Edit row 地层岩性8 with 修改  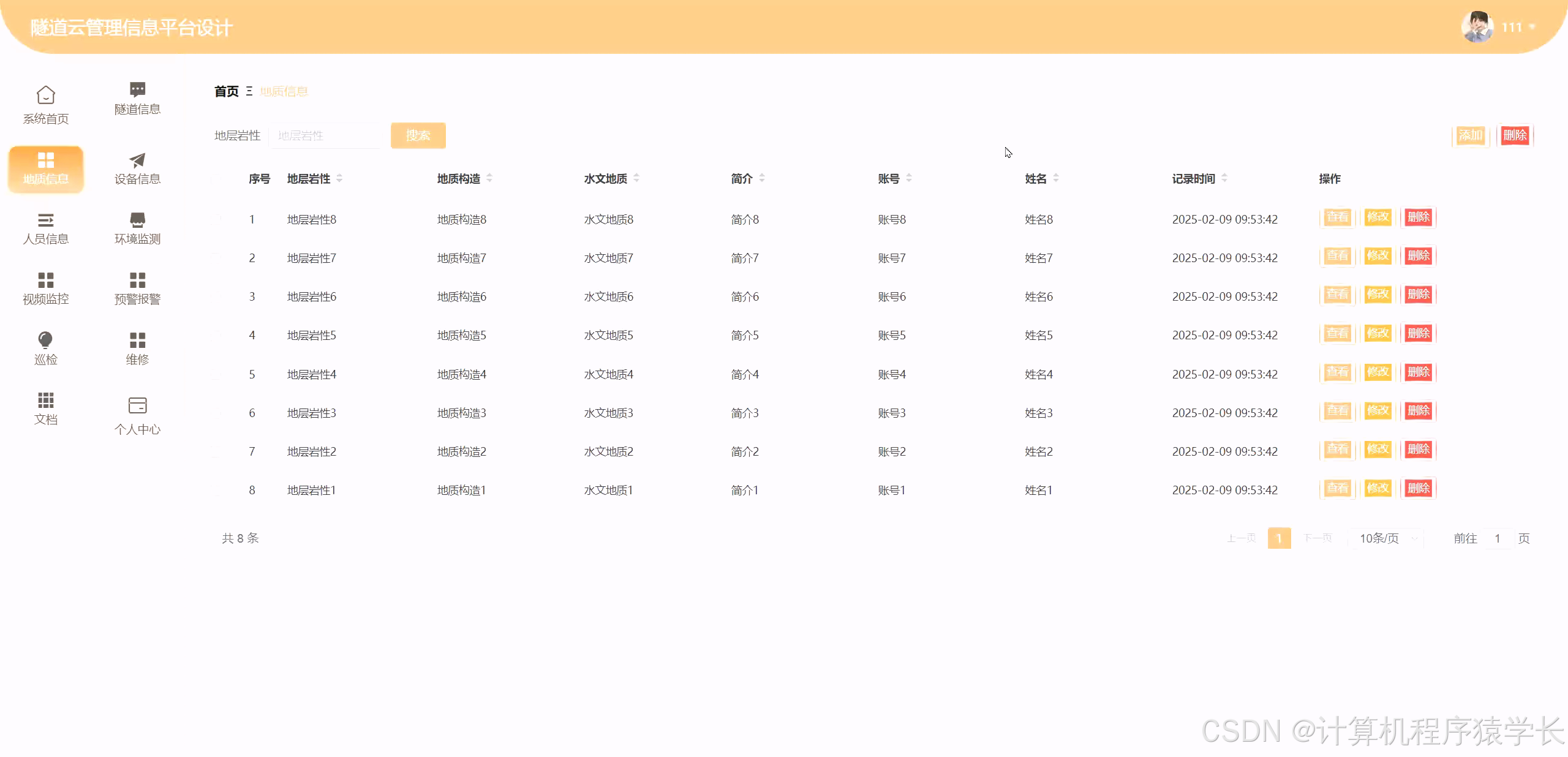1378,217
